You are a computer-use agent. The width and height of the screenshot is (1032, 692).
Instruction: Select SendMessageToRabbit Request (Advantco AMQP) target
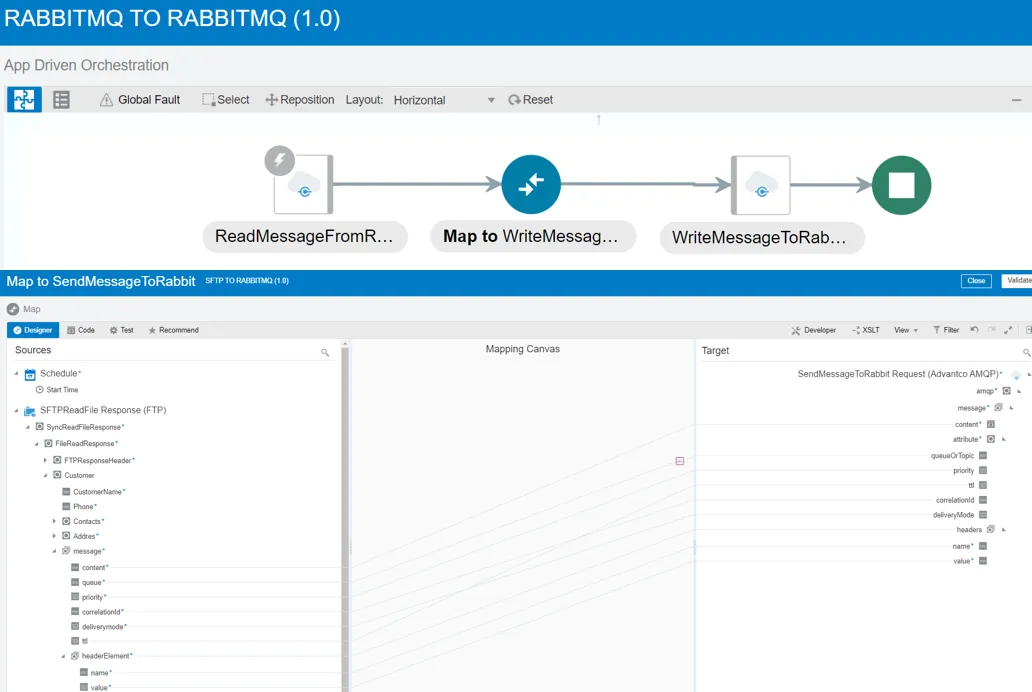898,374
